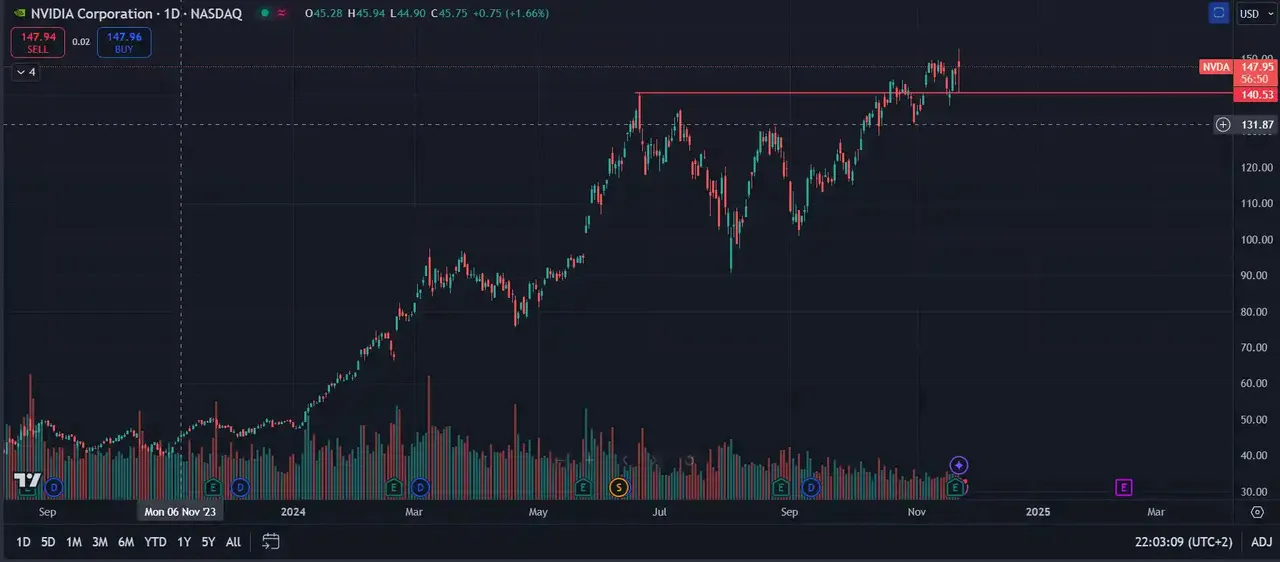Open the green E earnings marker after Nov 2024
The width and height of the screenshot is (1280, 562).
coord(957,487)
